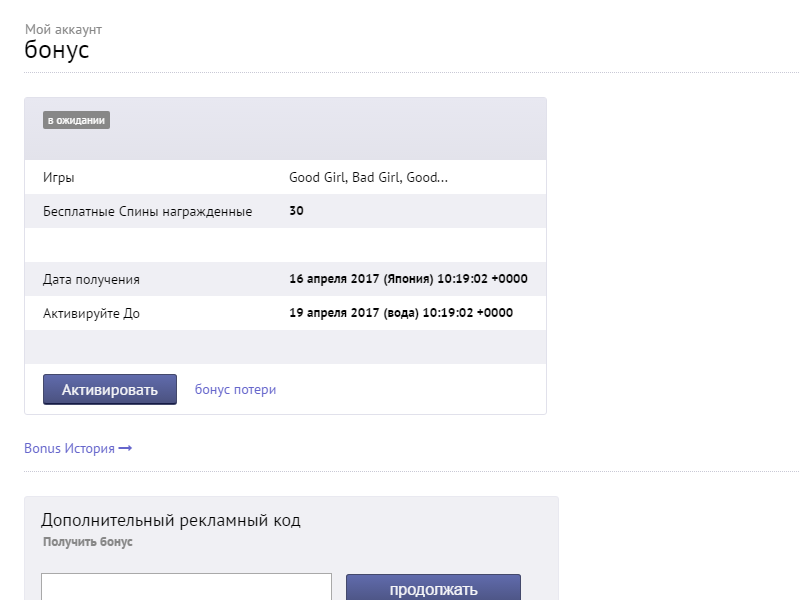The height and width of the screenshot is (600, 800).
Task: Select the Активируйте До label
Action: pyautogui.click(x=91, y=314)
